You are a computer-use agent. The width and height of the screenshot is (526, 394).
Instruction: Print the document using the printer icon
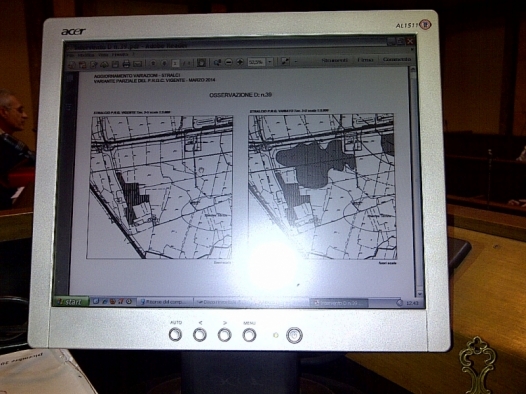tap(126, 64)
